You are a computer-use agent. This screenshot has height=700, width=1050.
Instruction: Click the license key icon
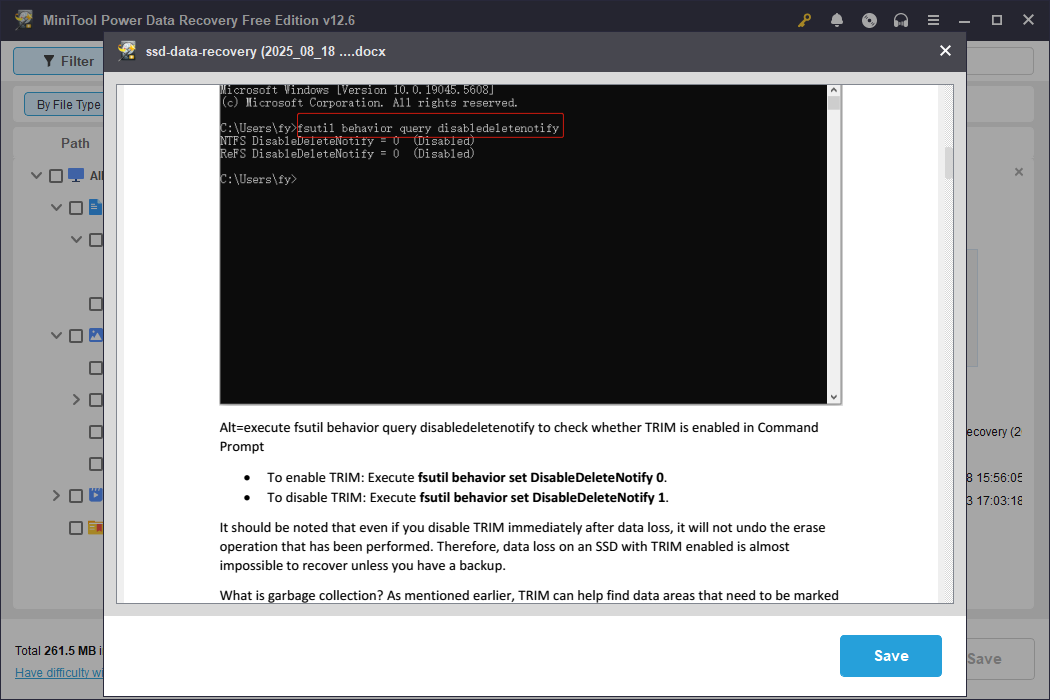tap(804, 19)
